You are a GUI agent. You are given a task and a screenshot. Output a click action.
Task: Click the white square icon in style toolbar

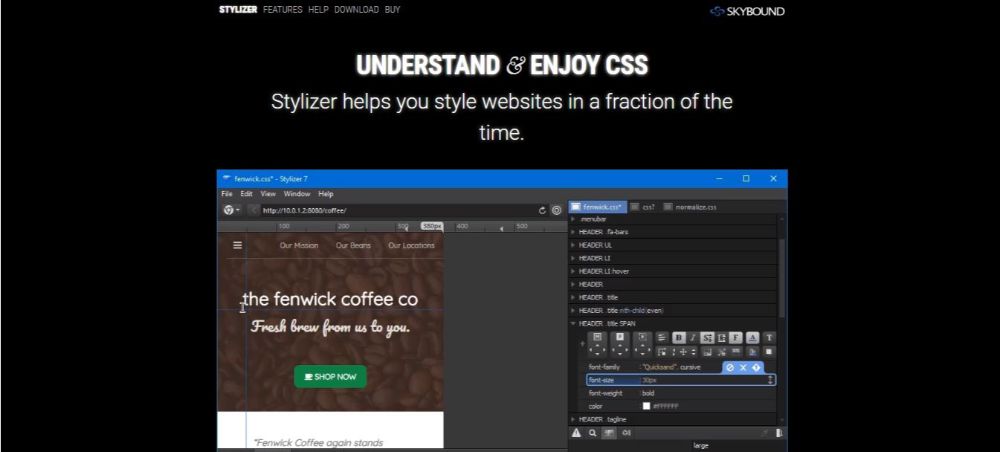[x=769, y=351]
